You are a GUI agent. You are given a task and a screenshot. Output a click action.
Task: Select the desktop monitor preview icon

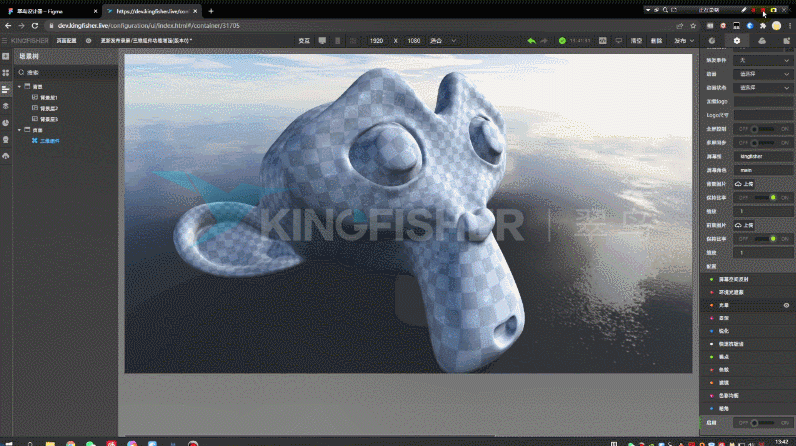point(322,41)
